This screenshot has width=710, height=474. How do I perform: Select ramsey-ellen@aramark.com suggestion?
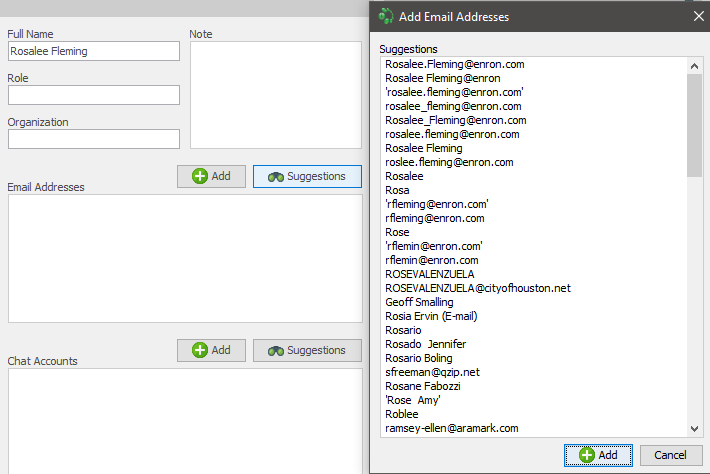[x=451, y=428]
